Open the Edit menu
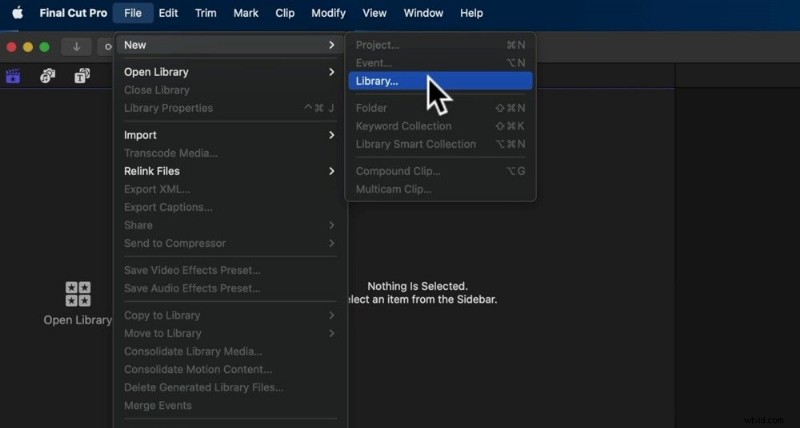Viewport: 800px width, 428px height. click(x=168, y=13)
